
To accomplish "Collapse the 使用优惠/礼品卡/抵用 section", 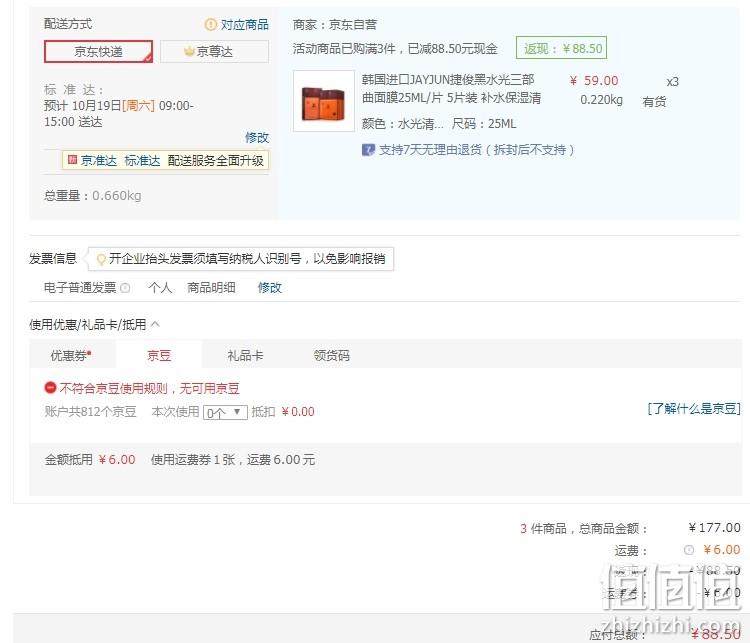I will [155, 324].
